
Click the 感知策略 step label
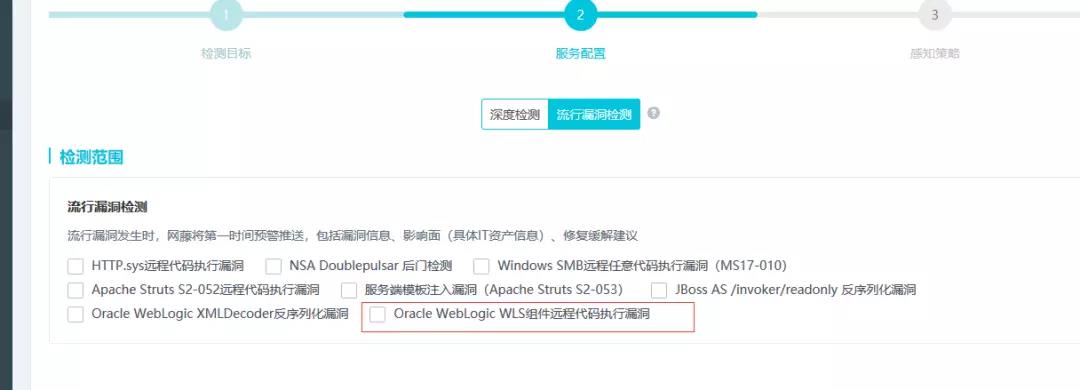point(935,54)
